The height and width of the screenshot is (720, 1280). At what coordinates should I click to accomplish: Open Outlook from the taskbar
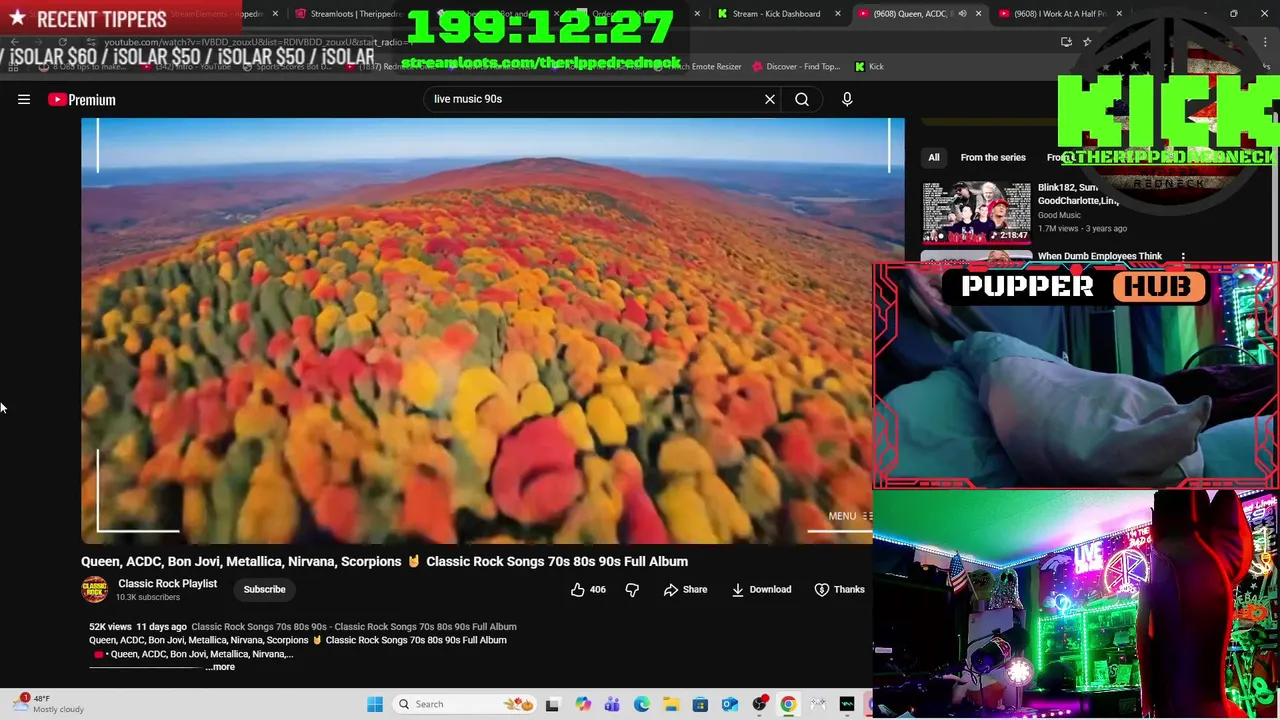point(730,704)
